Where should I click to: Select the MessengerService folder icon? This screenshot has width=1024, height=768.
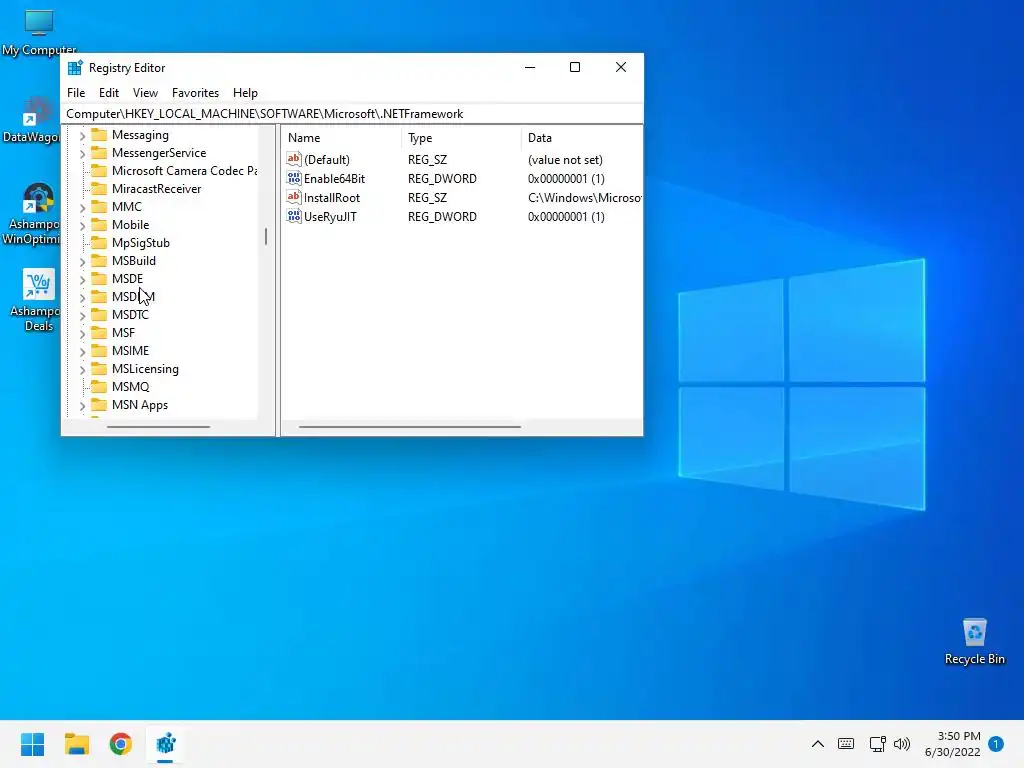(99, 153)
